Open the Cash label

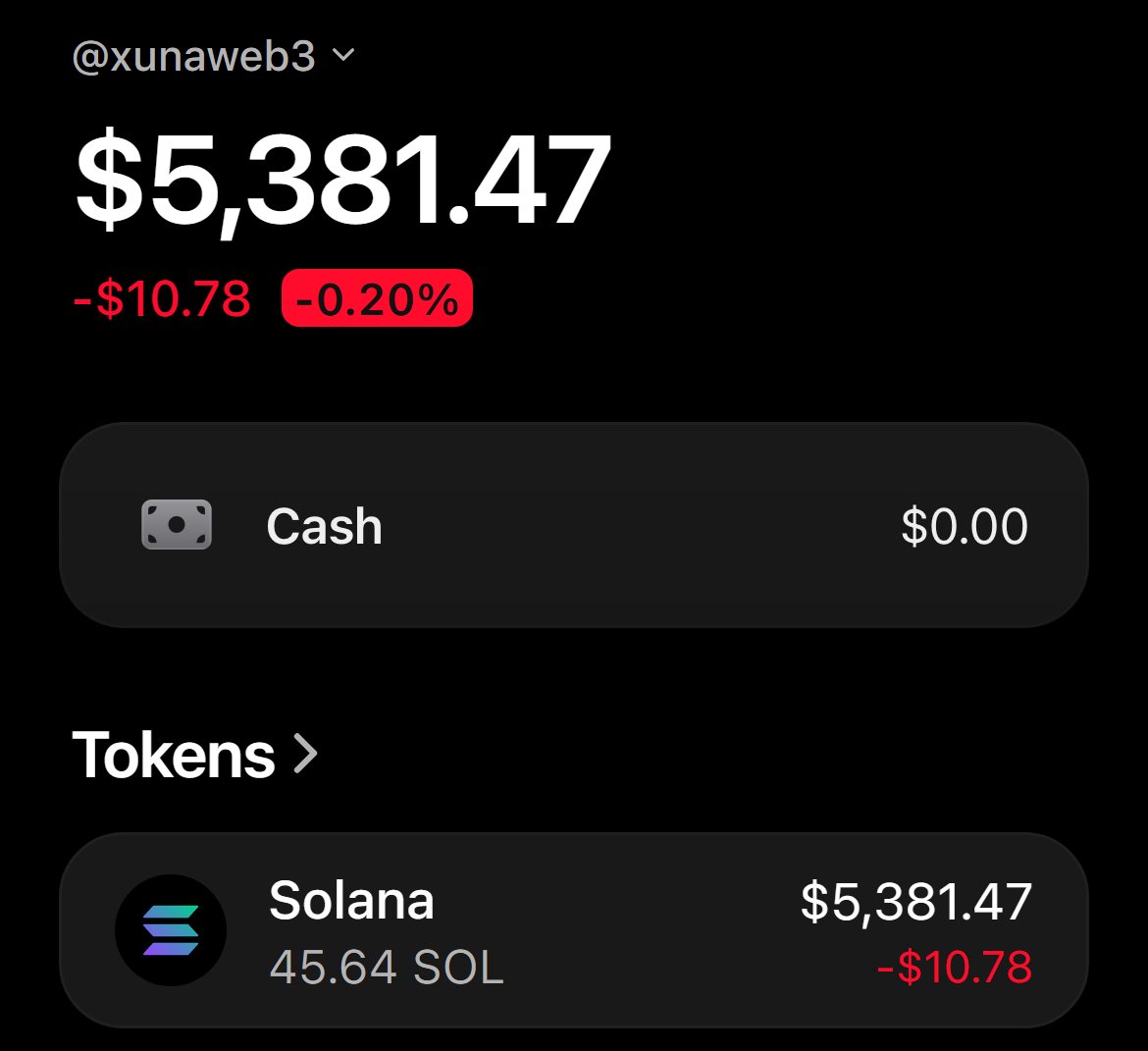pos(325,526)
